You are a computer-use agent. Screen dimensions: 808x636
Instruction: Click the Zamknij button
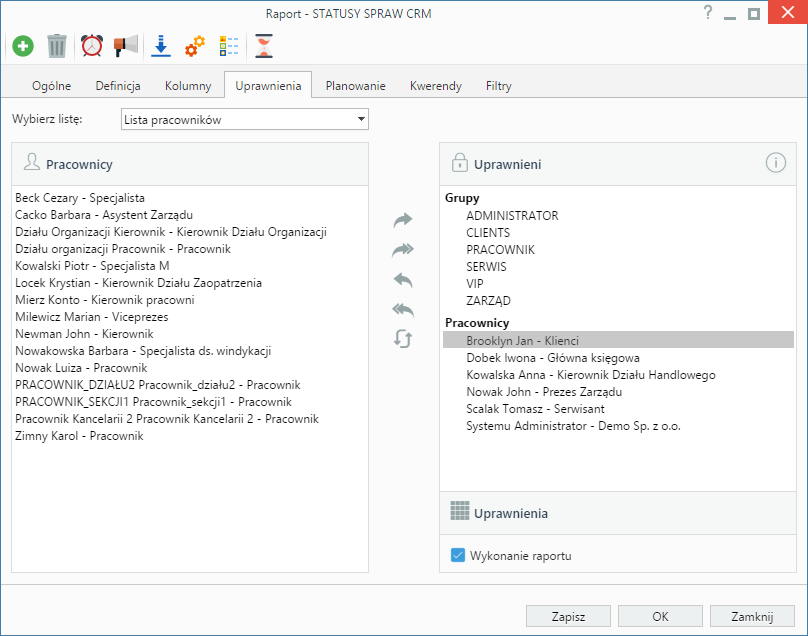click(752, 616)
